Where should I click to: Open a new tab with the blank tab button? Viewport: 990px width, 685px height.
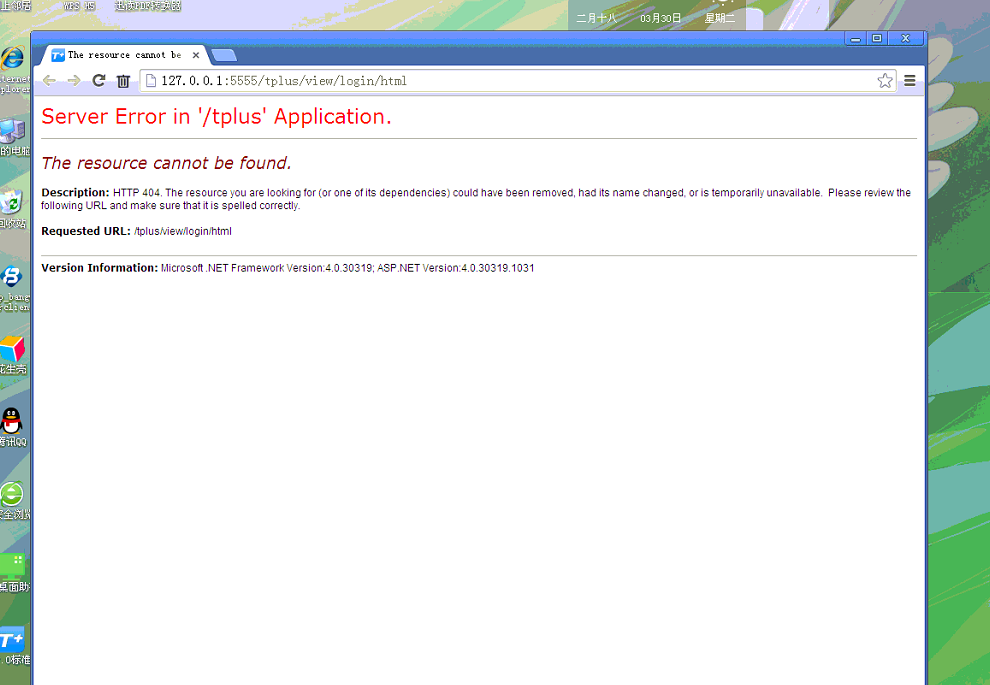coord(224,56)
